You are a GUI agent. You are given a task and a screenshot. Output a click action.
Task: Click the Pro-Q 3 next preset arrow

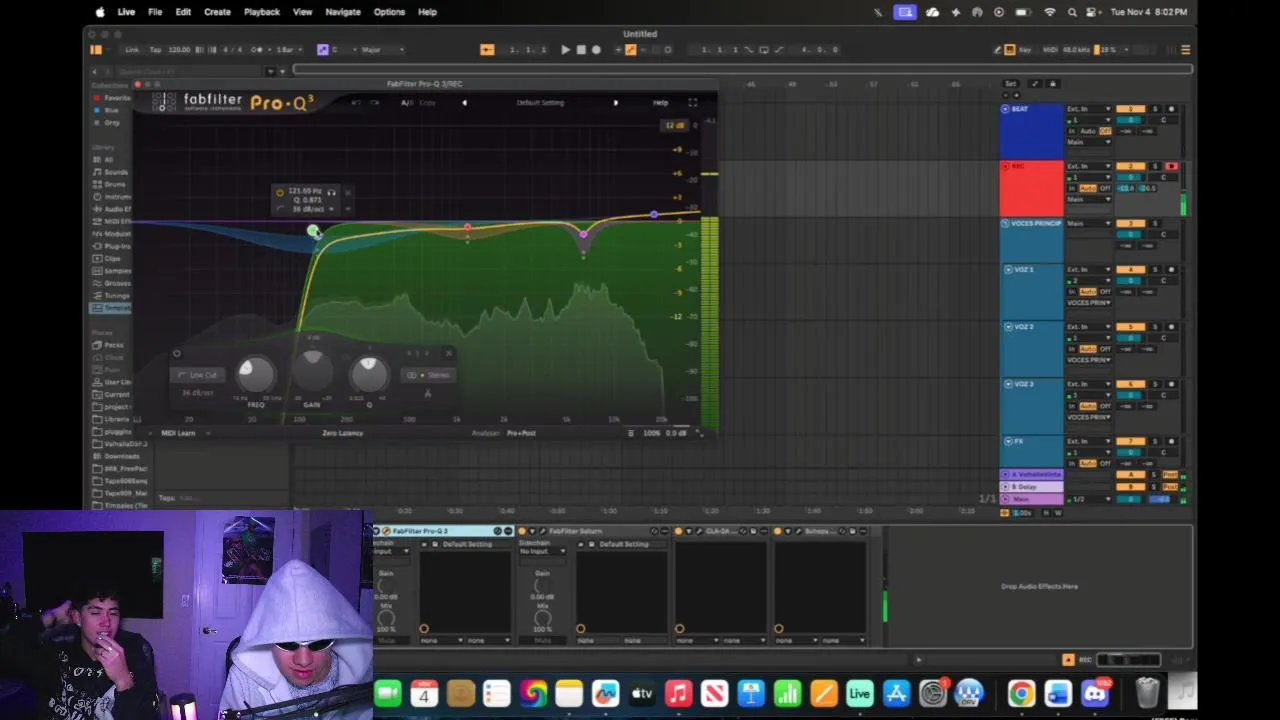click(x=615, y=103)
